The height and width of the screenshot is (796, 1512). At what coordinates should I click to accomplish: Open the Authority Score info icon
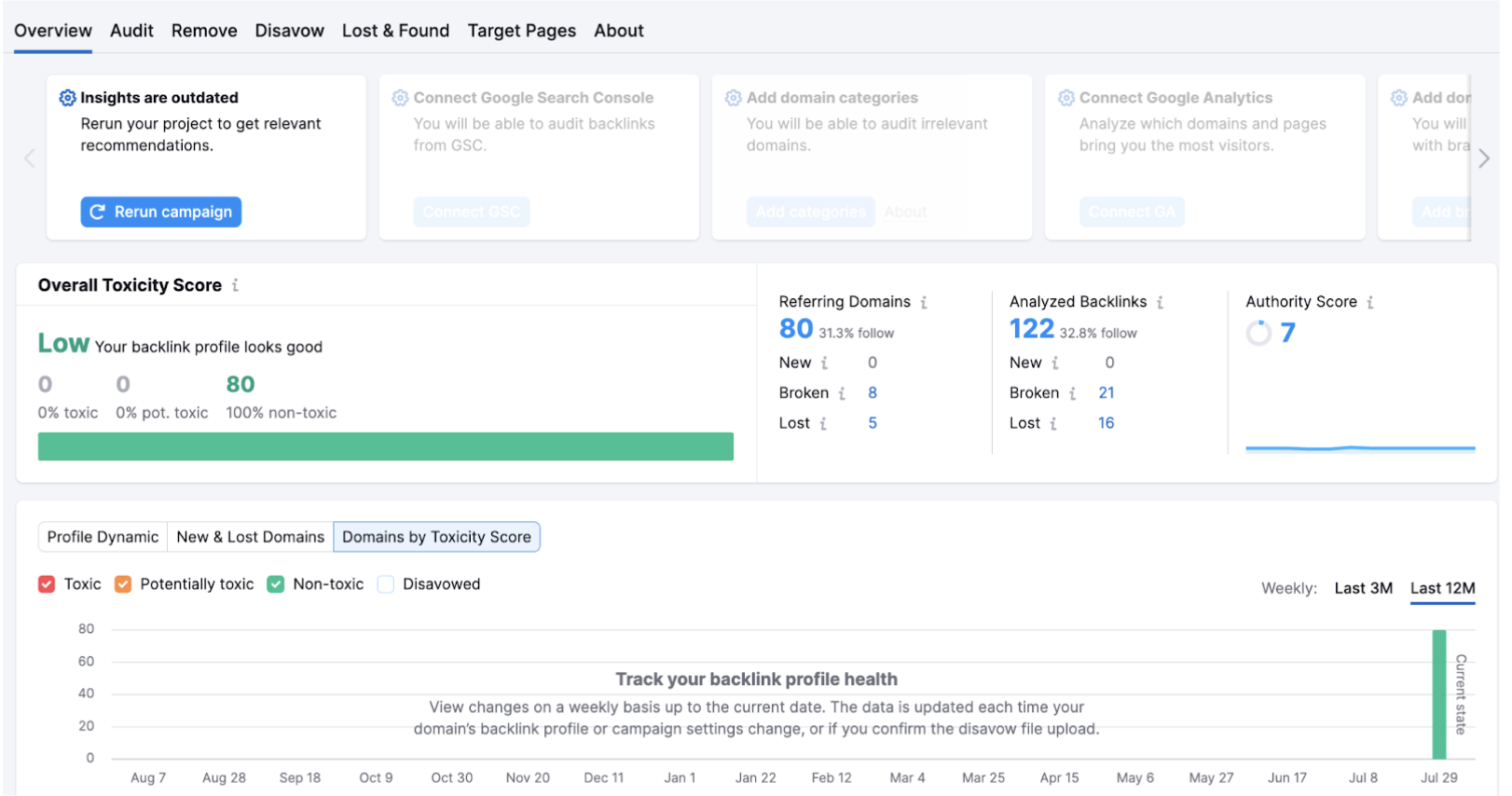(1370, 302)
